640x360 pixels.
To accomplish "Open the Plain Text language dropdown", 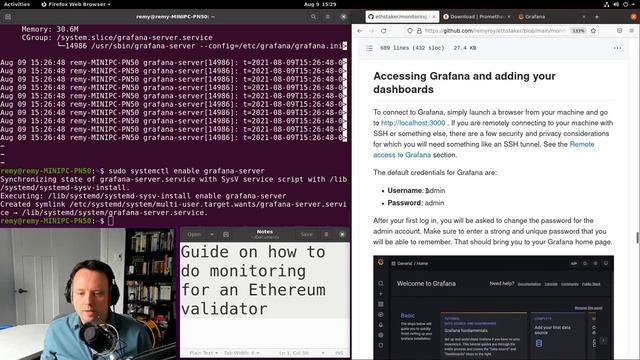I will tap(204, 353).
